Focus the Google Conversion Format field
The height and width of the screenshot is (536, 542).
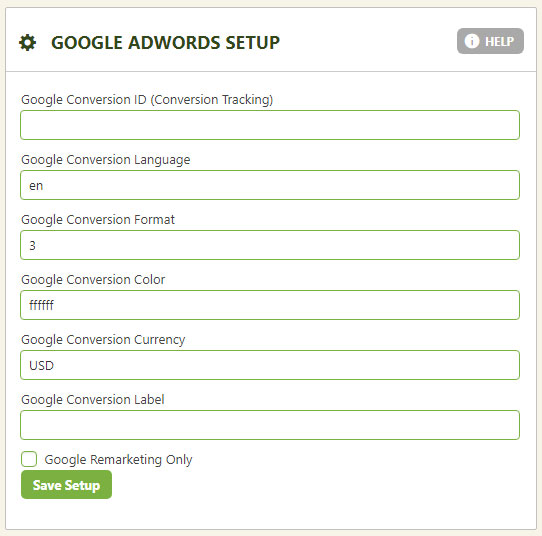pyautogui.click(x=270, y=245)
